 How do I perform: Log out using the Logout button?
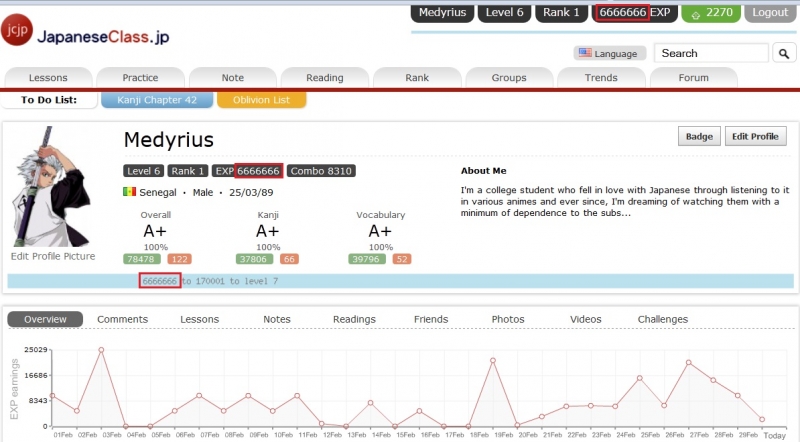(770, 13)
